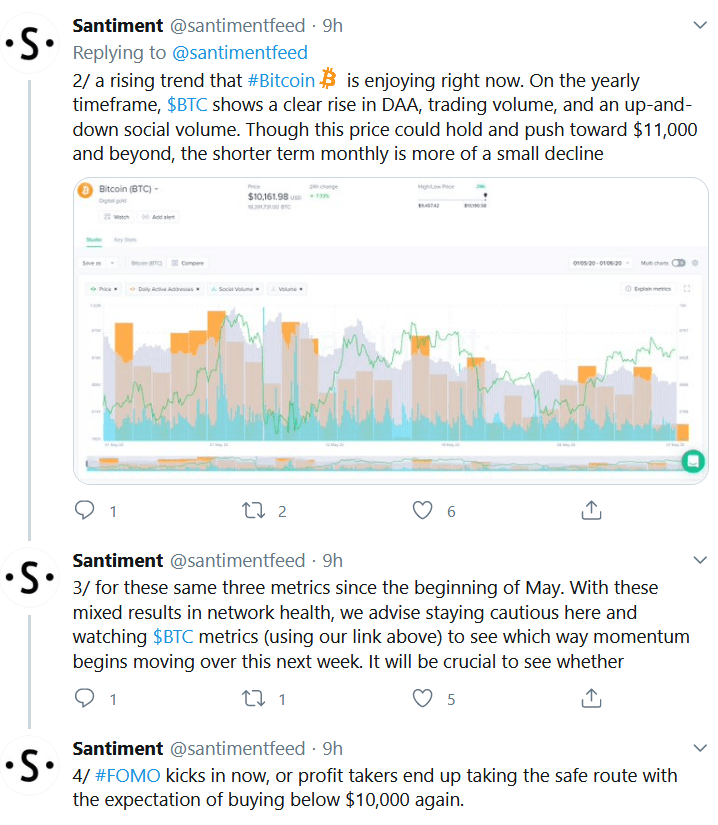This screenshot has height=825, width=718.
Task: Share the 2/ tweet with Bitcoin chart
Action: (x=591, y=510)
